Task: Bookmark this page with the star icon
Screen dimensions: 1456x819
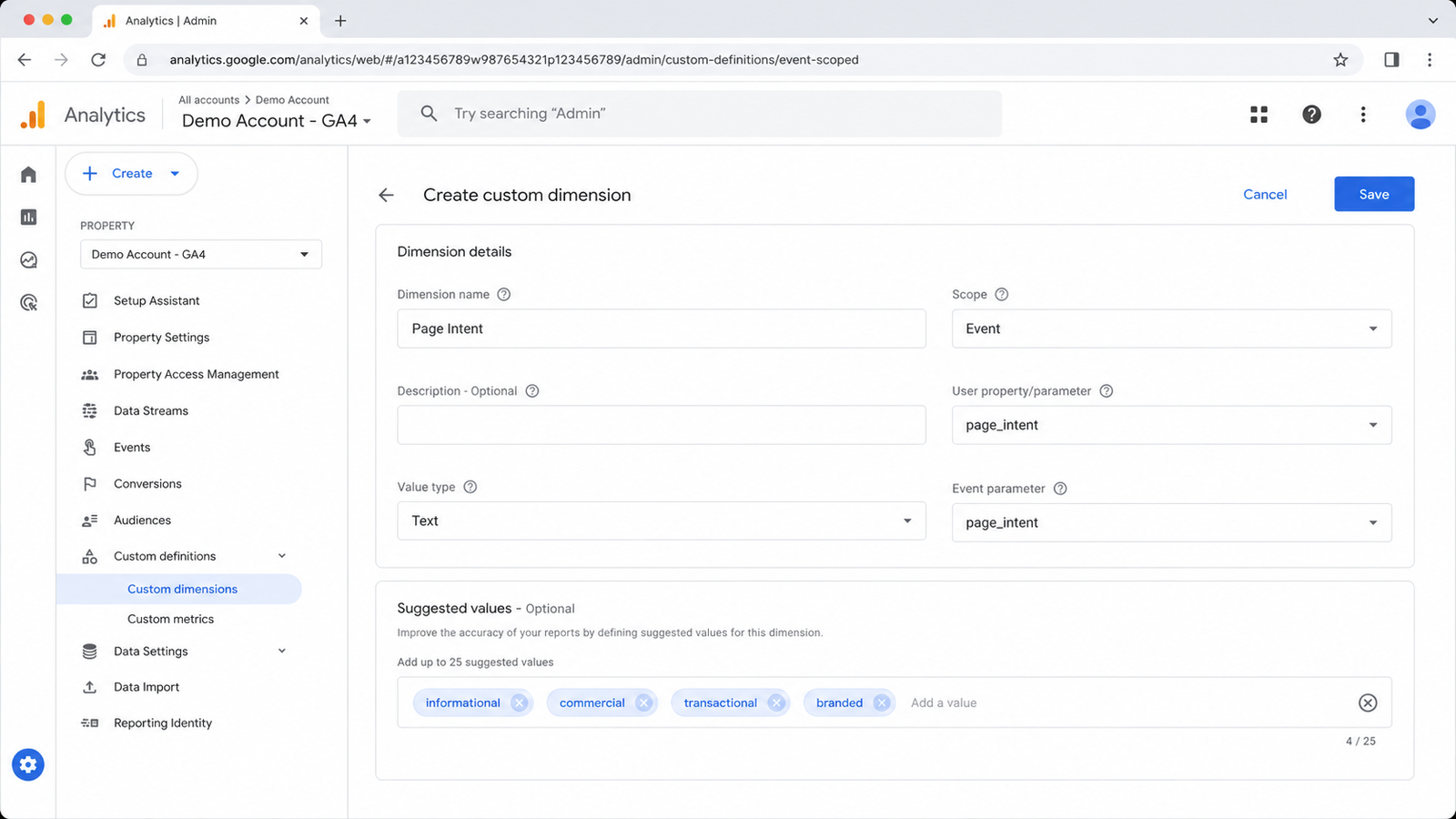Action: pyautogui.click(x=1340, y=60)
